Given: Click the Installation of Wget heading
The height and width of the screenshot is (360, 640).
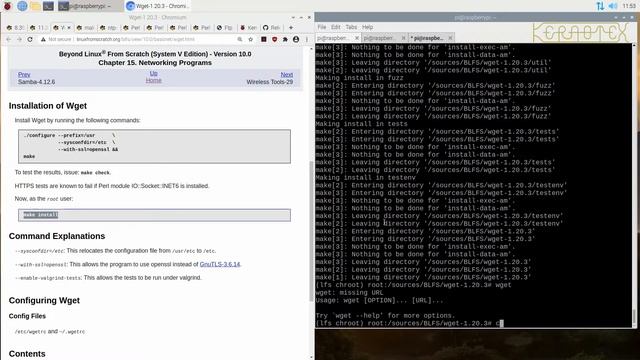Looking at the screenshot, I should pyautogui.click(x=48, y=106).
